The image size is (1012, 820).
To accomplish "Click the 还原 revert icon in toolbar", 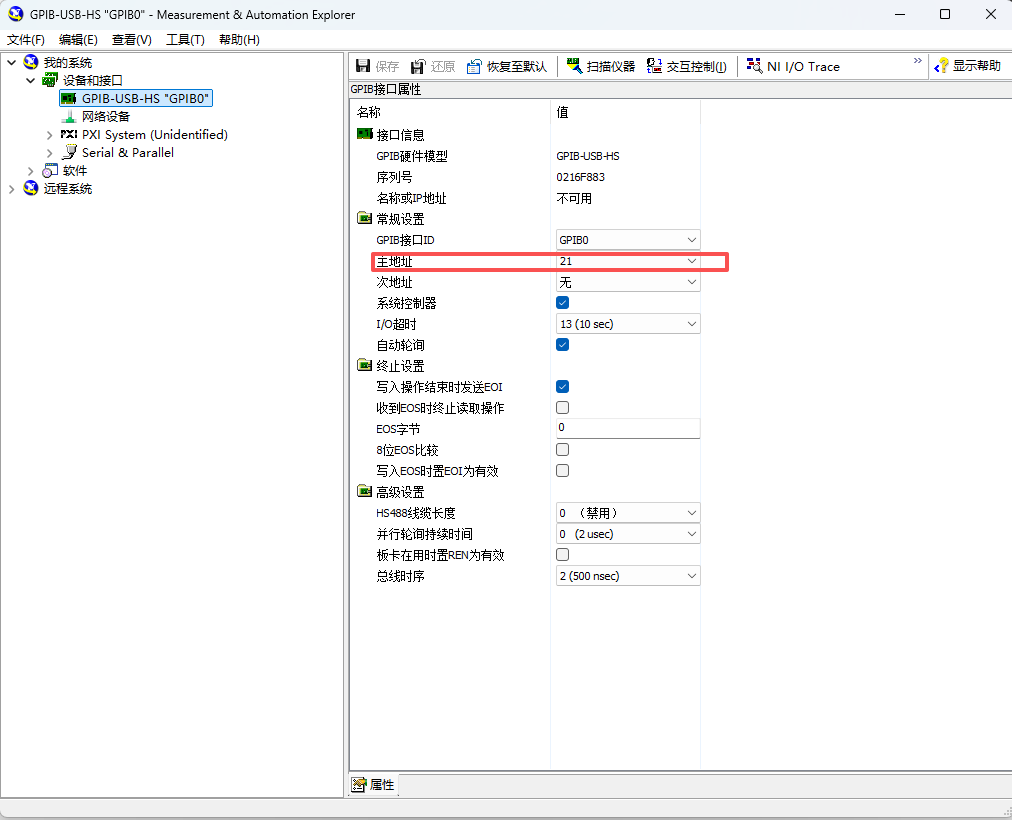I will click(x=418, y=66).
